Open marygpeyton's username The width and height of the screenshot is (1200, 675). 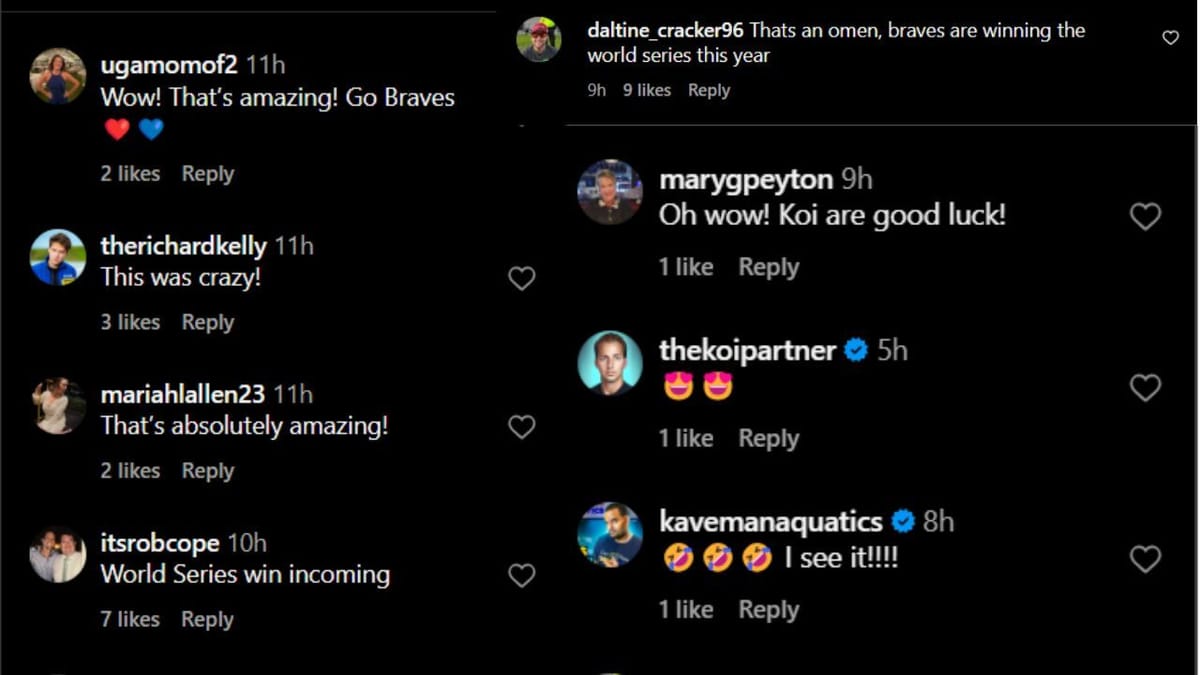[x=744, y=180]
